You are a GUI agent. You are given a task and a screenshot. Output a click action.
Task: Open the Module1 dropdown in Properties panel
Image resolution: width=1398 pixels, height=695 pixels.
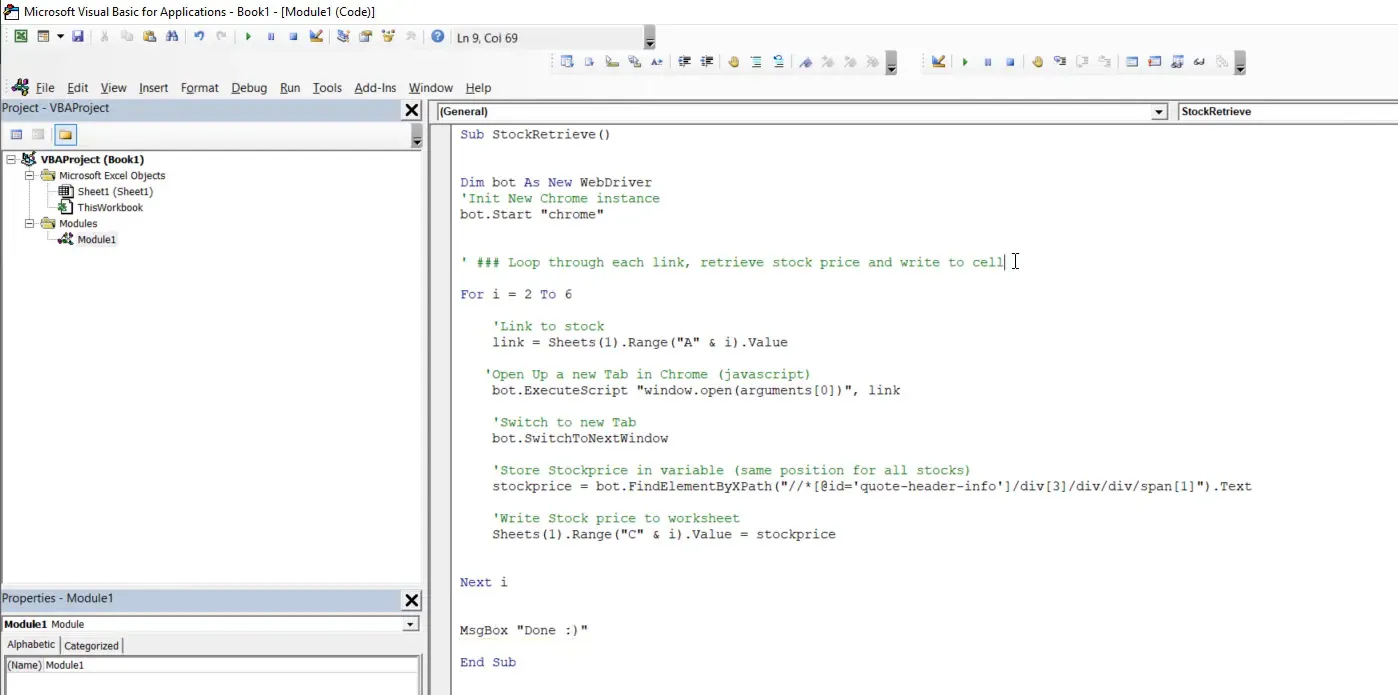click(x=410, y=624)
